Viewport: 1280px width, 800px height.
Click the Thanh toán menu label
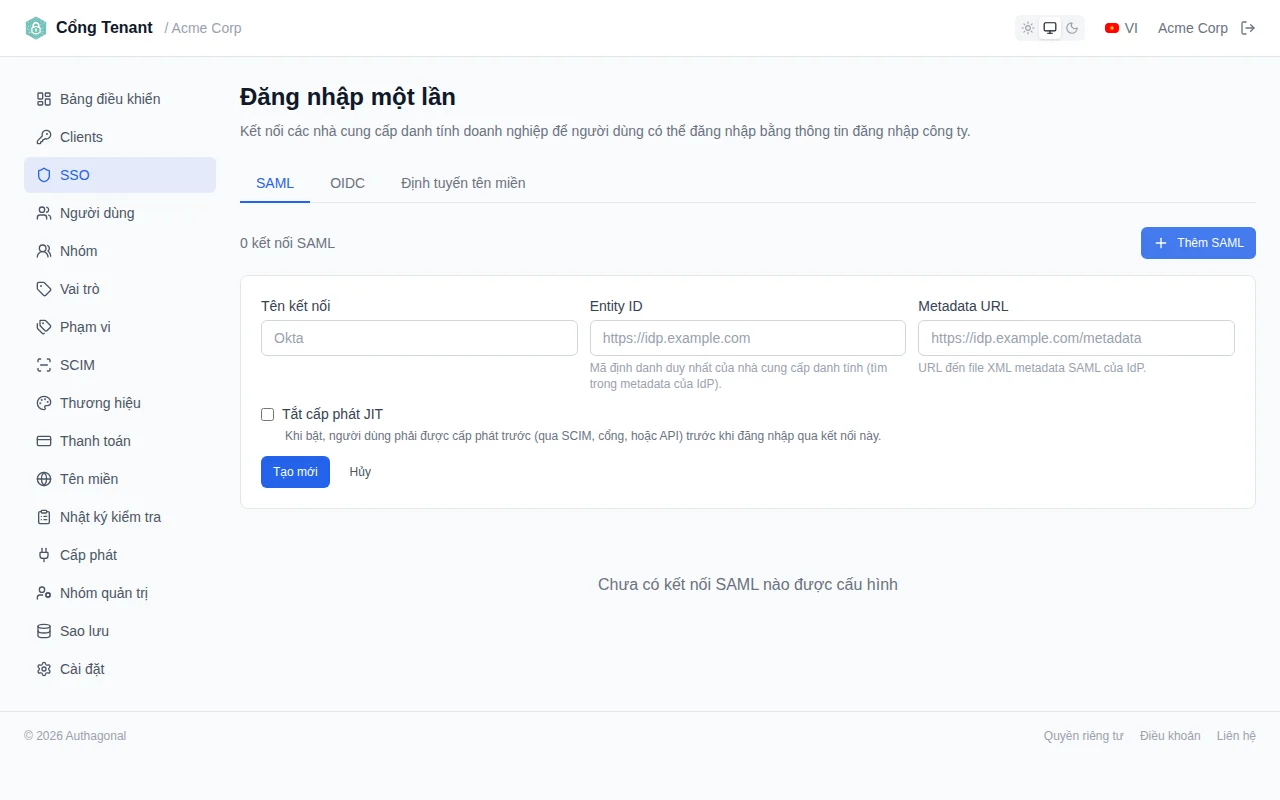[x=95, y=441]
